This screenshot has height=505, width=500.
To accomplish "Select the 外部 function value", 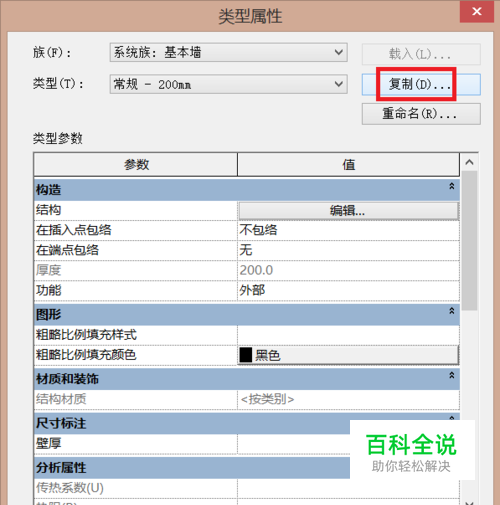I will [x=348, y=290].
